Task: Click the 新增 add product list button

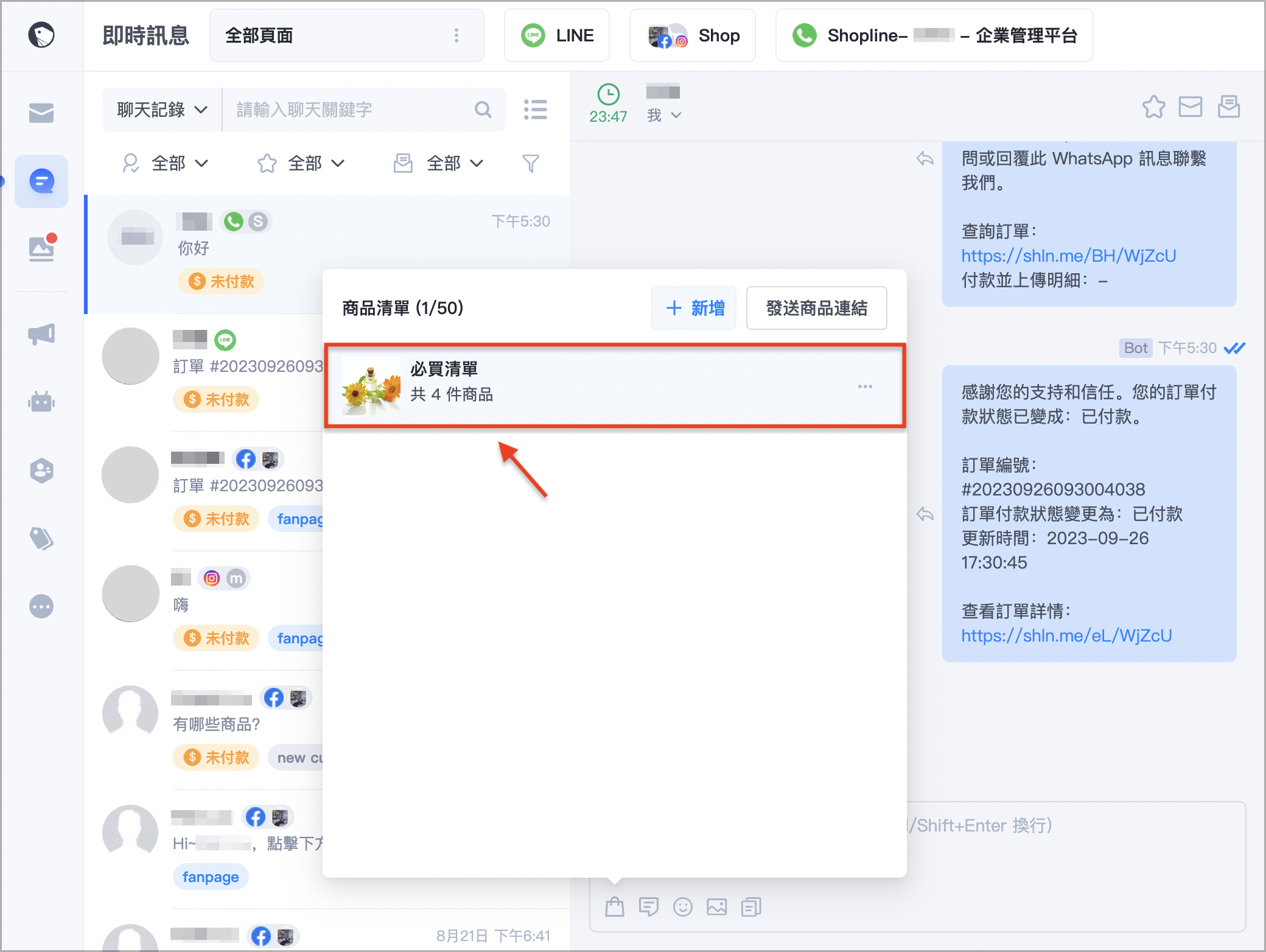Action: tap(694, 308)
